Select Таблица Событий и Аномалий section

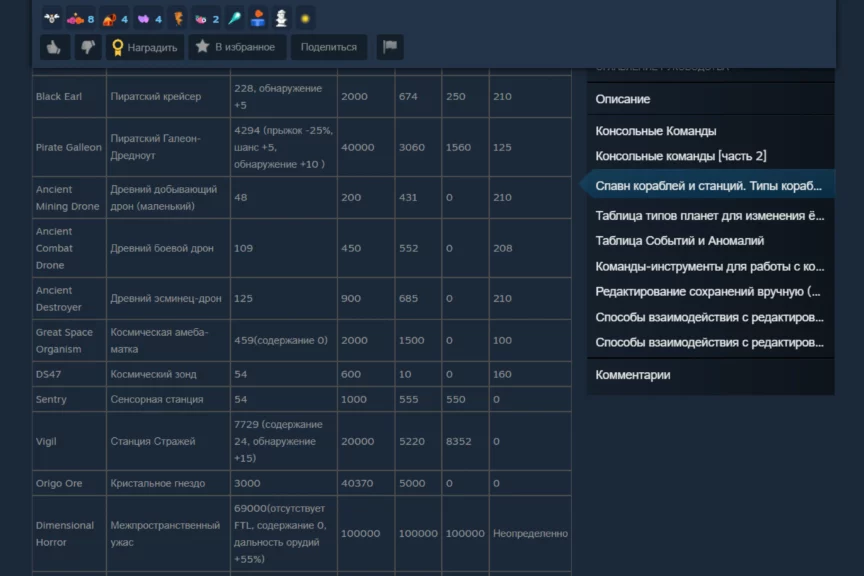coord(679,240)
